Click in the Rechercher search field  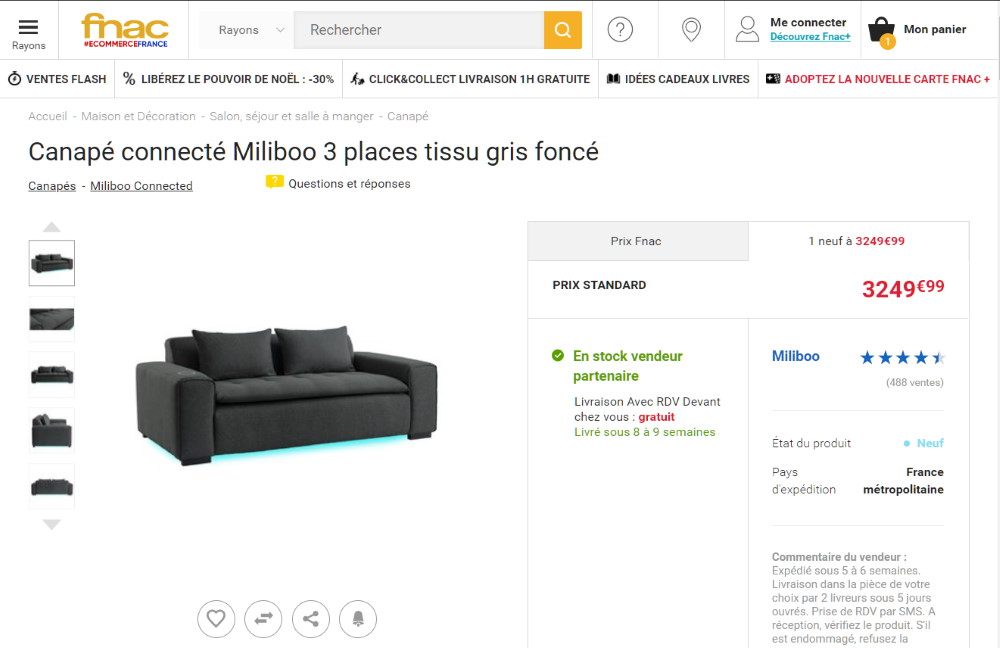[x=418, y=30]
